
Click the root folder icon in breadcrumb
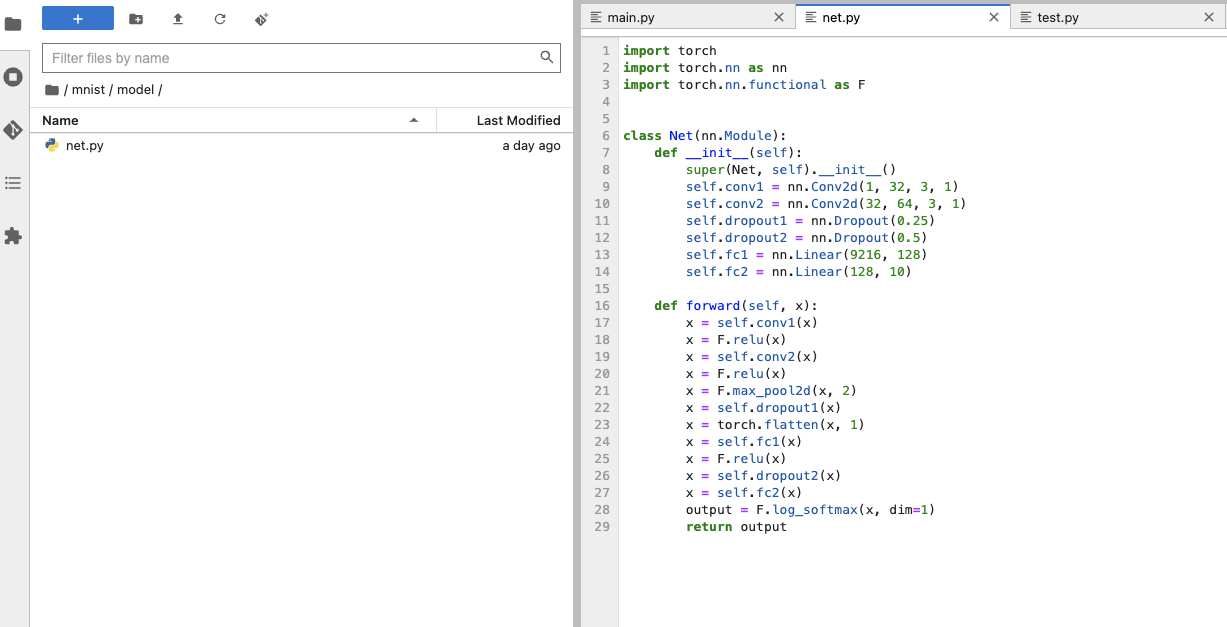(x=52, y=90)
